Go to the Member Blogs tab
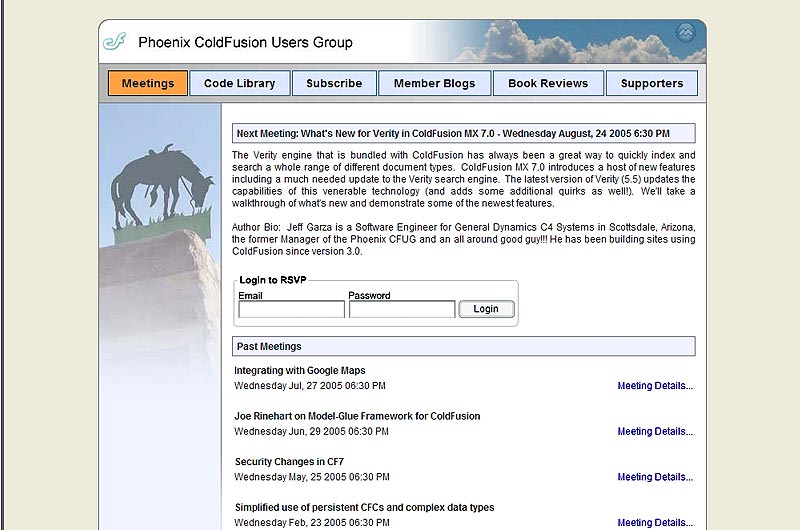Image resolution: width=800 pixels, height=530 pixels. click(x=435, y=83)
